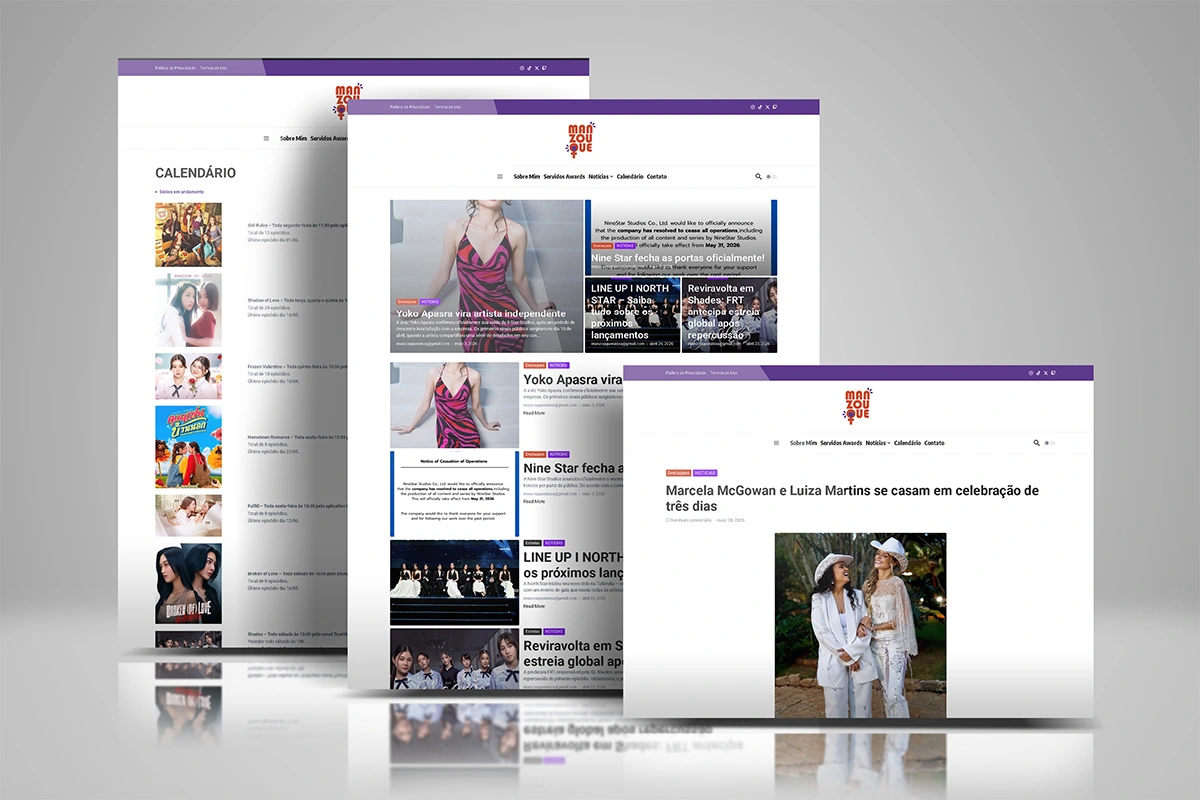Click Read More under LINE UP list article
Screen dimensions: 1200x800
tap(533, 606)
